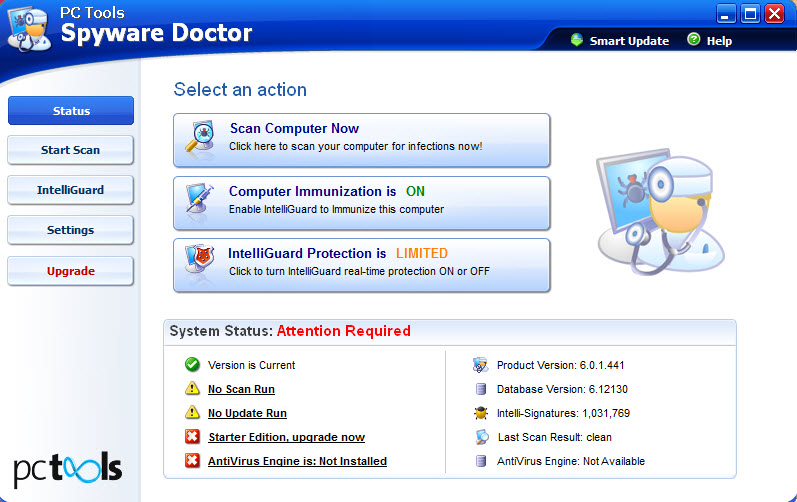Click the Intelli-Signatures bug icon

coord(481,413)
